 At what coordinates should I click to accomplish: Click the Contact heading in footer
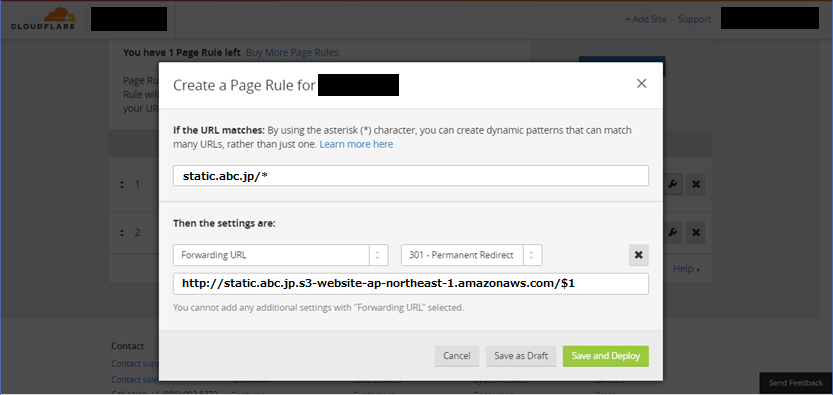[x=128, y=346]
